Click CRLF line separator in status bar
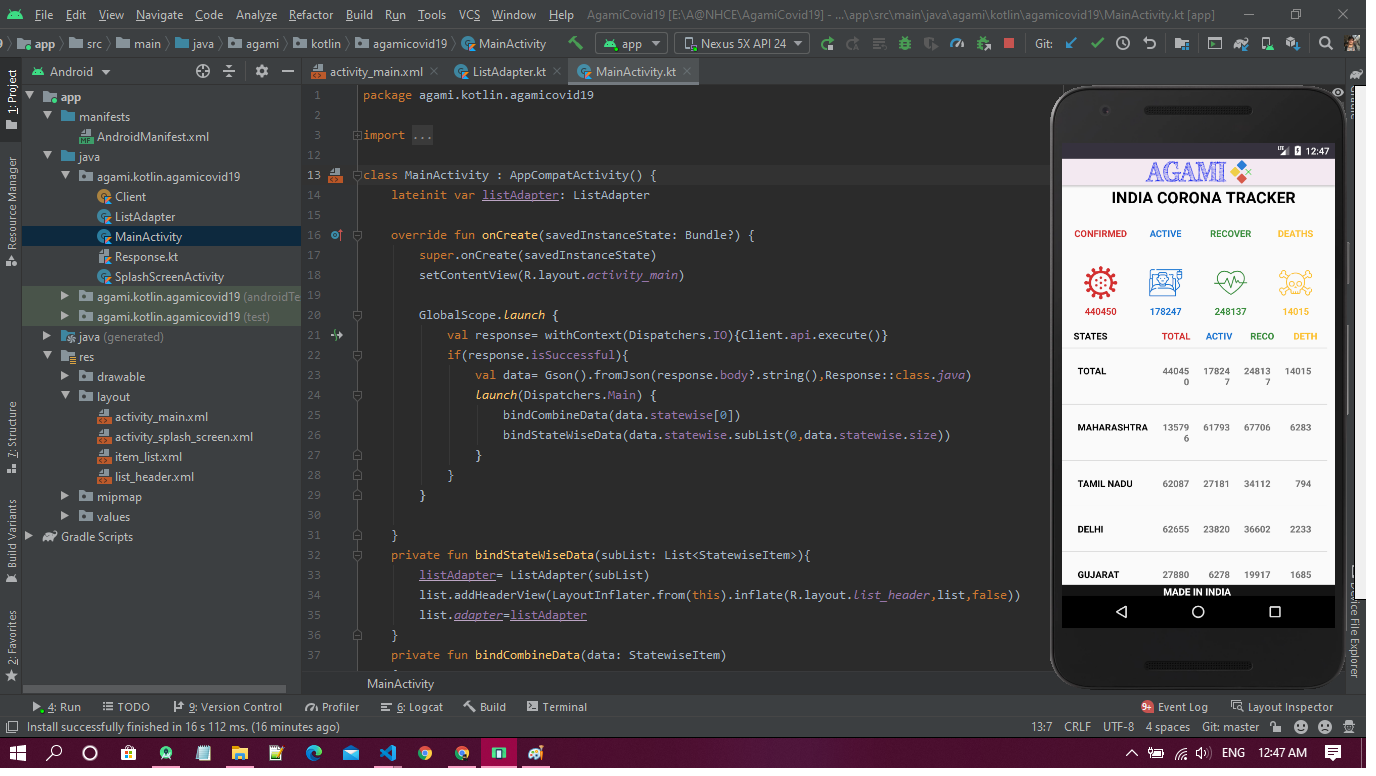1376x776 pixels. point(1077,727)
